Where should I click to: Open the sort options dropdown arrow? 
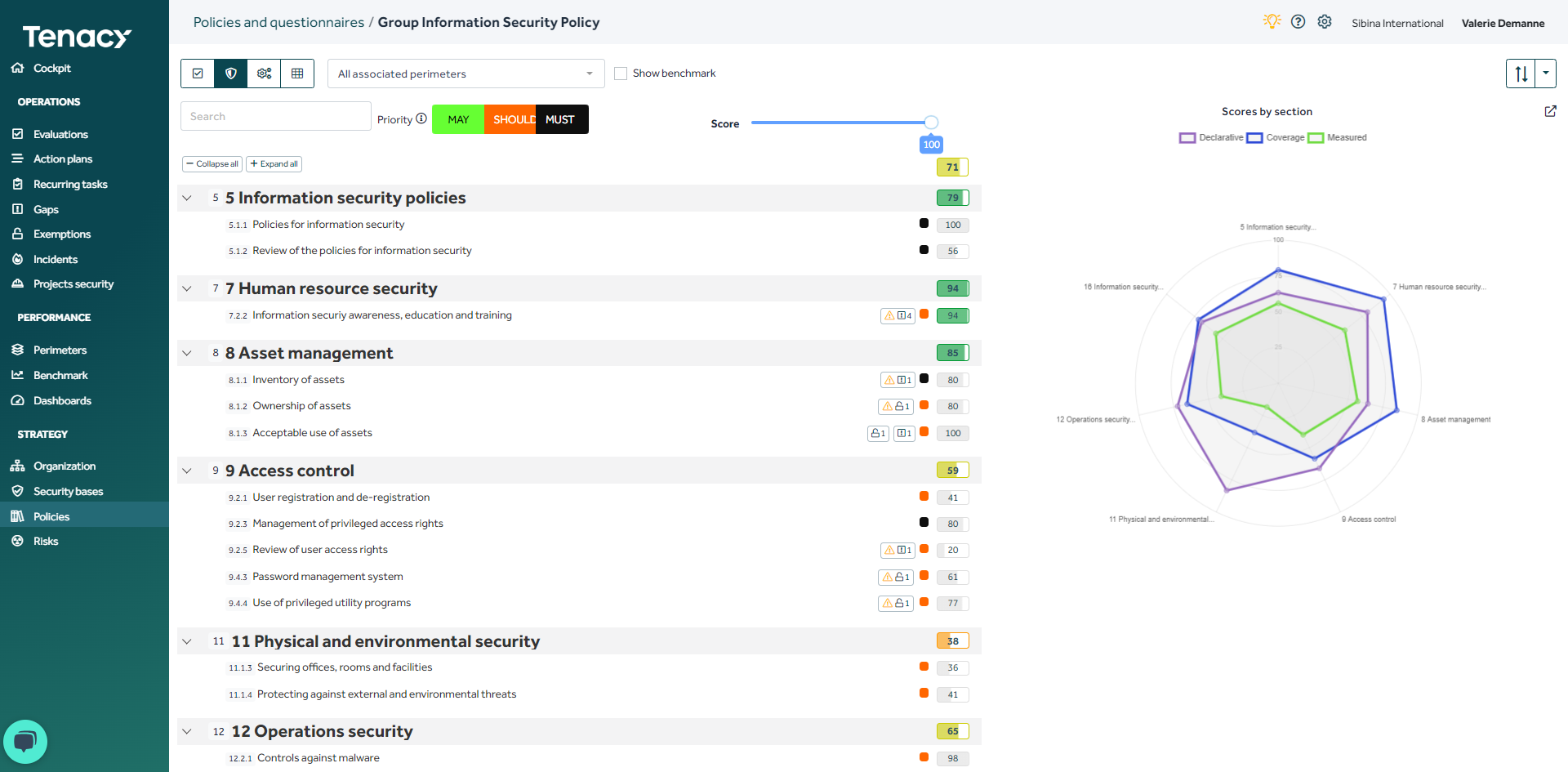1546,74
